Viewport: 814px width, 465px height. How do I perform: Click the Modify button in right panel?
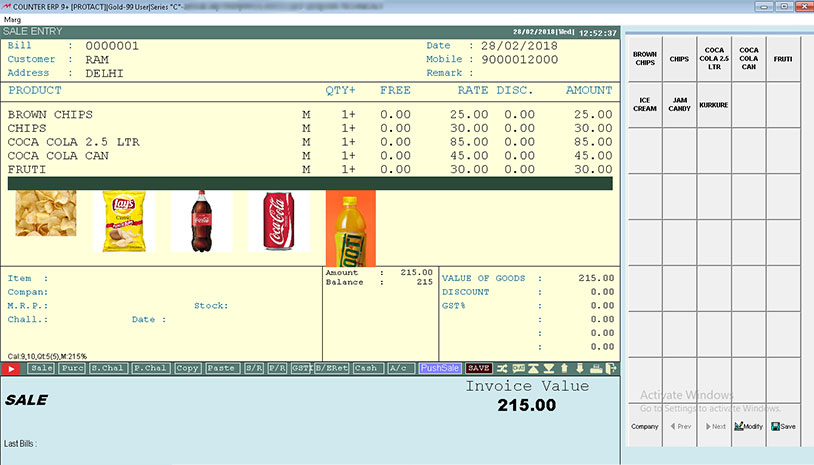coord(749,426)
